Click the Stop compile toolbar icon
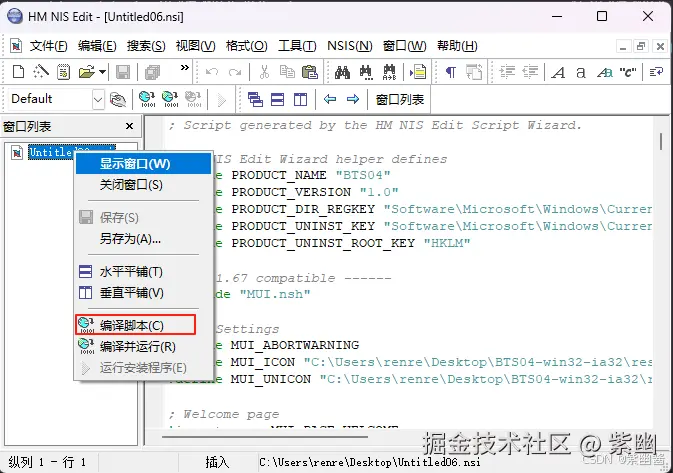 tap(193, 99)
